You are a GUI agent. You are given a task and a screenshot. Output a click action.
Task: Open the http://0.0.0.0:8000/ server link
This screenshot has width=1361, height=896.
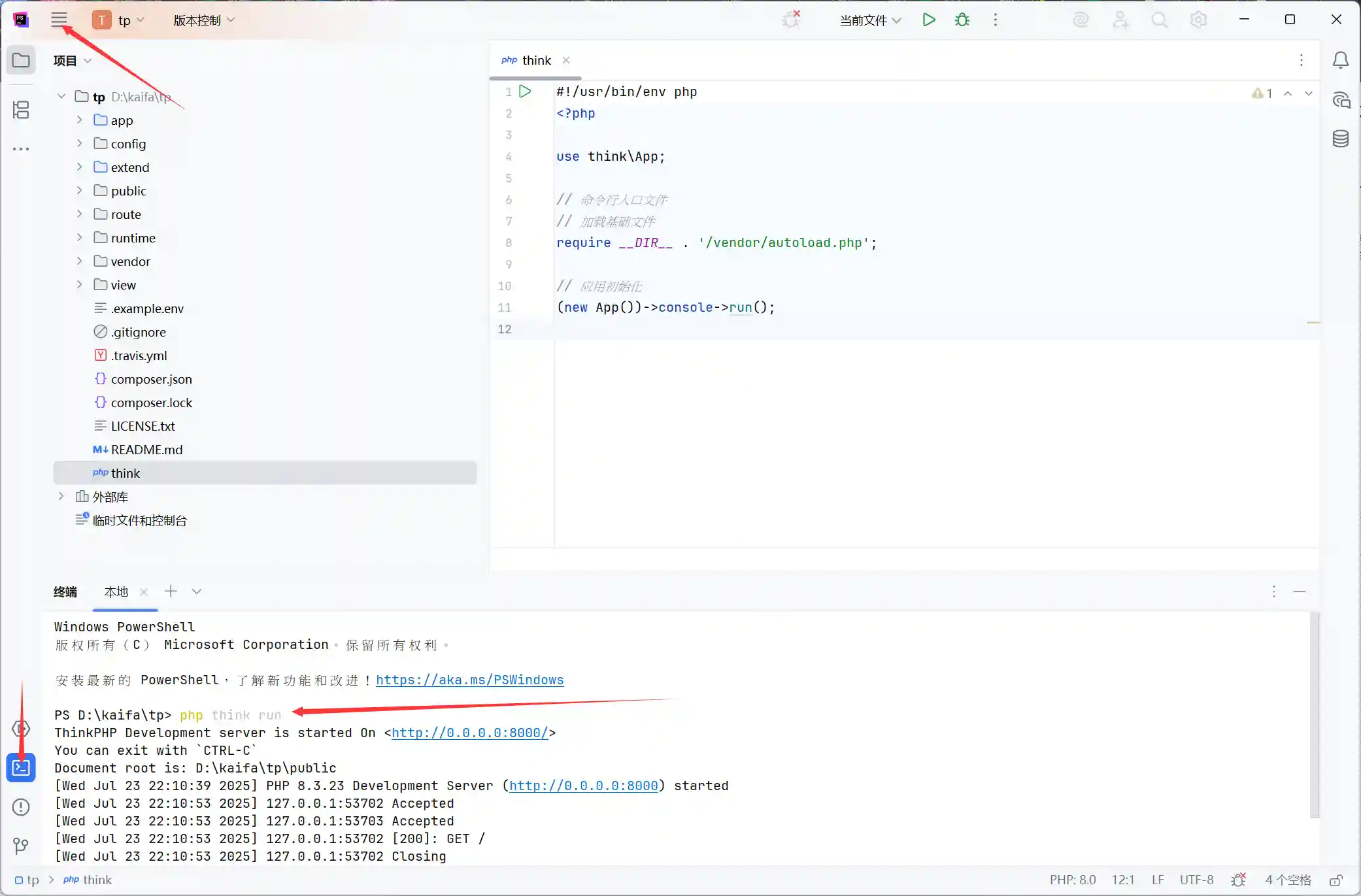(469, 733)
